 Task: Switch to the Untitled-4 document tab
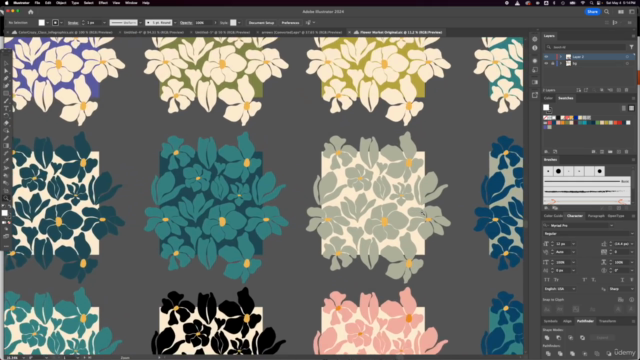pos(154,32)
